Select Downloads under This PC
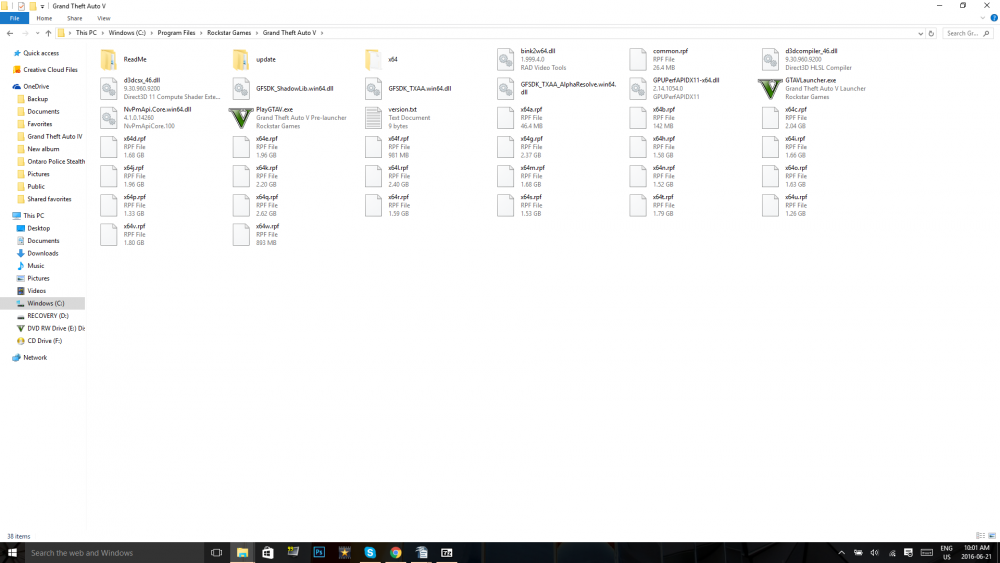Viewport: 1000px width, 563px height. tap(42, 253)
